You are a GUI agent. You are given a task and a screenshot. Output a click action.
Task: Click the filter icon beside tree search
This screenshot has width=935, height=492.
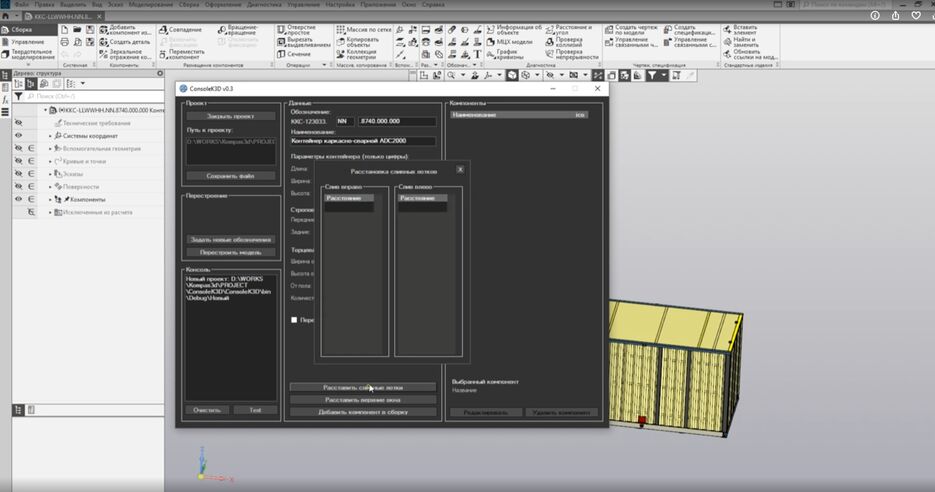coord(18,96)
